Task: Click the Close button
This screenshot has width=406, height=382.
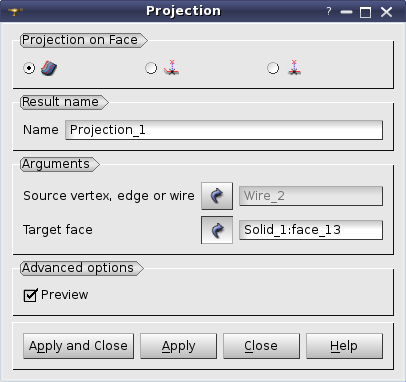Action: coord(261,346)
